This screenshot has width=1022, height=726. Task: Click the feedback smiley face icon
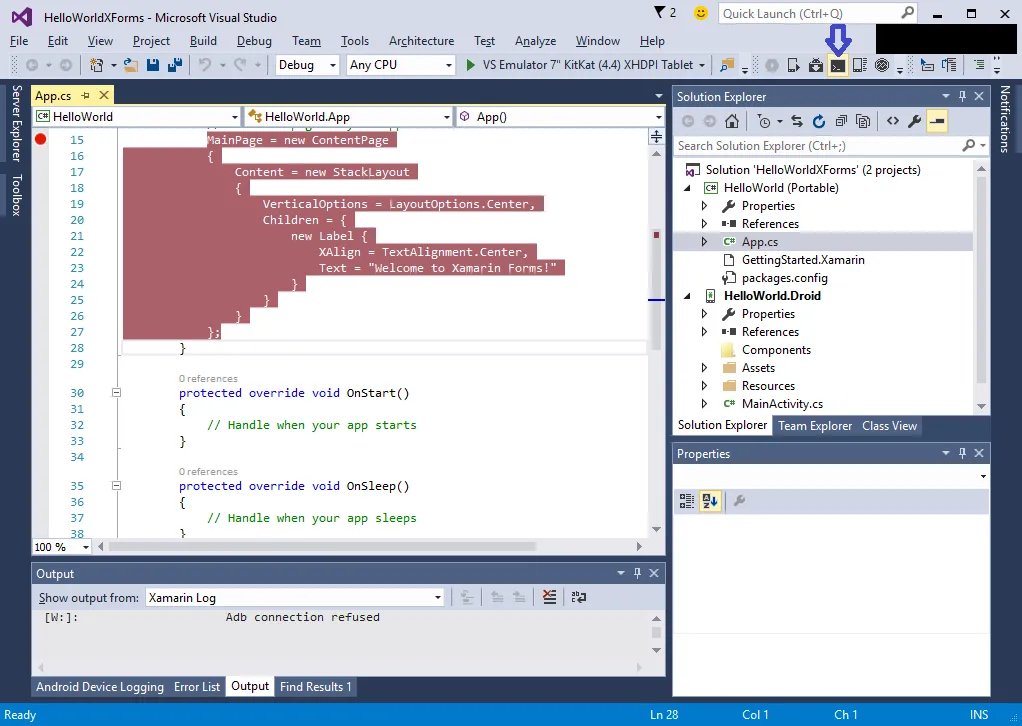[701, 13]
